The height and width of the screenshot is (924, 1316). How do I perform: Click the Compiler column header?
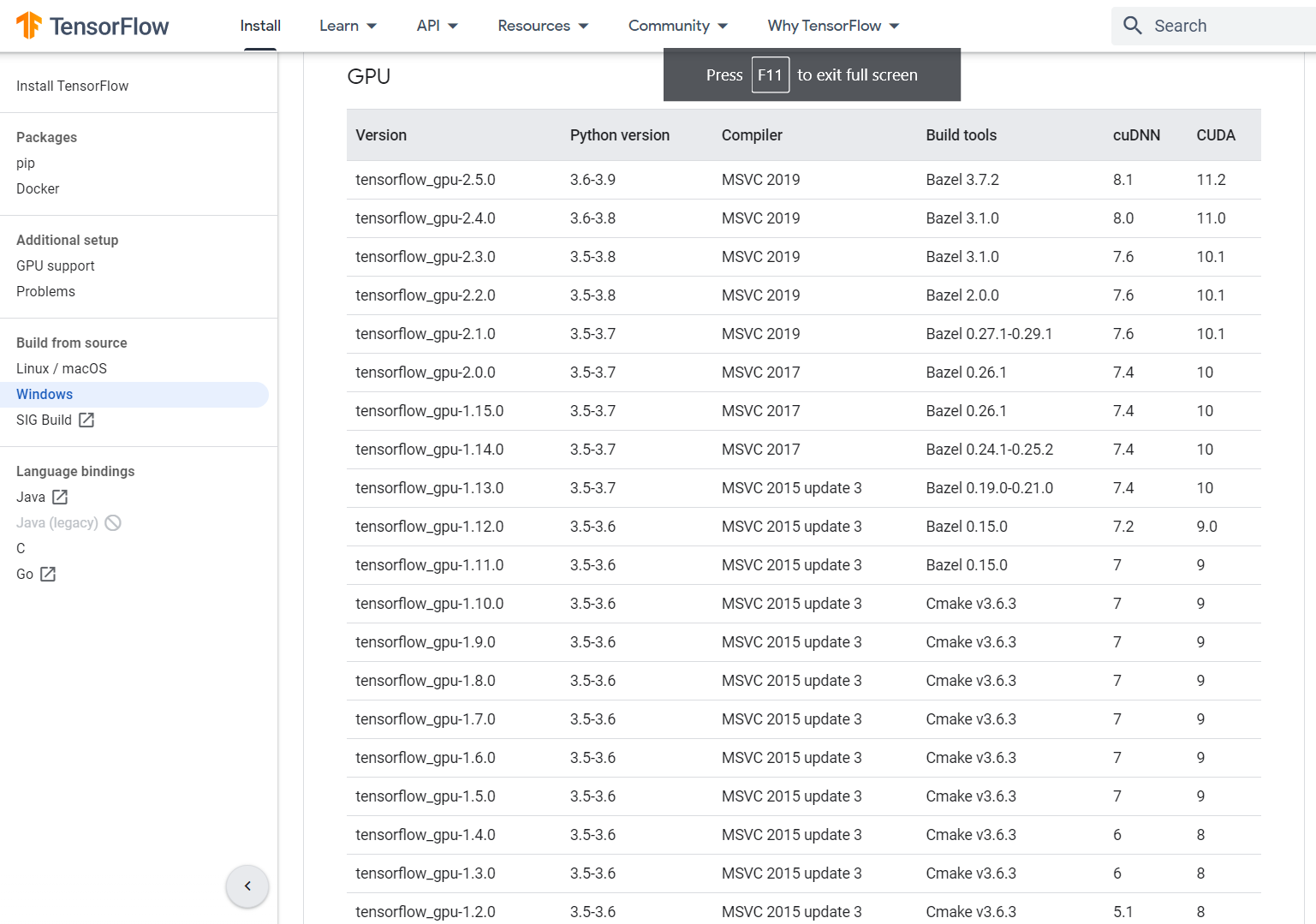click(752, 135)
